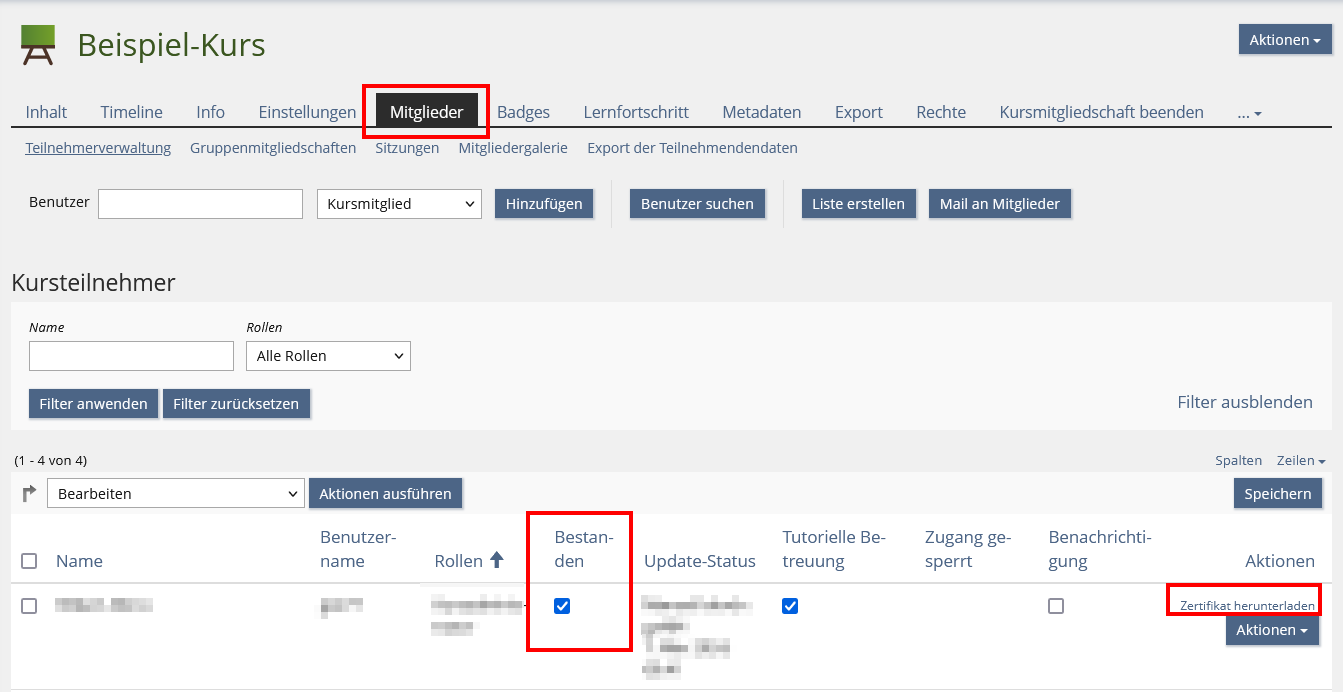This screenshot has height=692, width=1343.
Task: Open the Einstellungen tab
Action: [307, 112]
